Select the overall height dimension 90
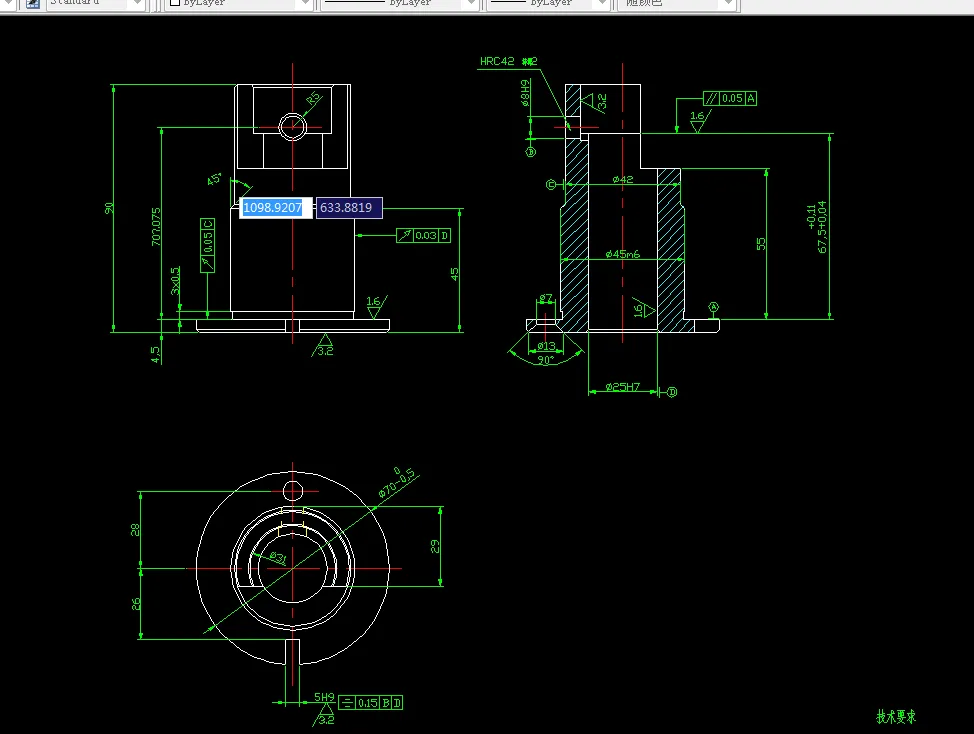The height and width of the screenshot is (734, 974). coord(109,208)
